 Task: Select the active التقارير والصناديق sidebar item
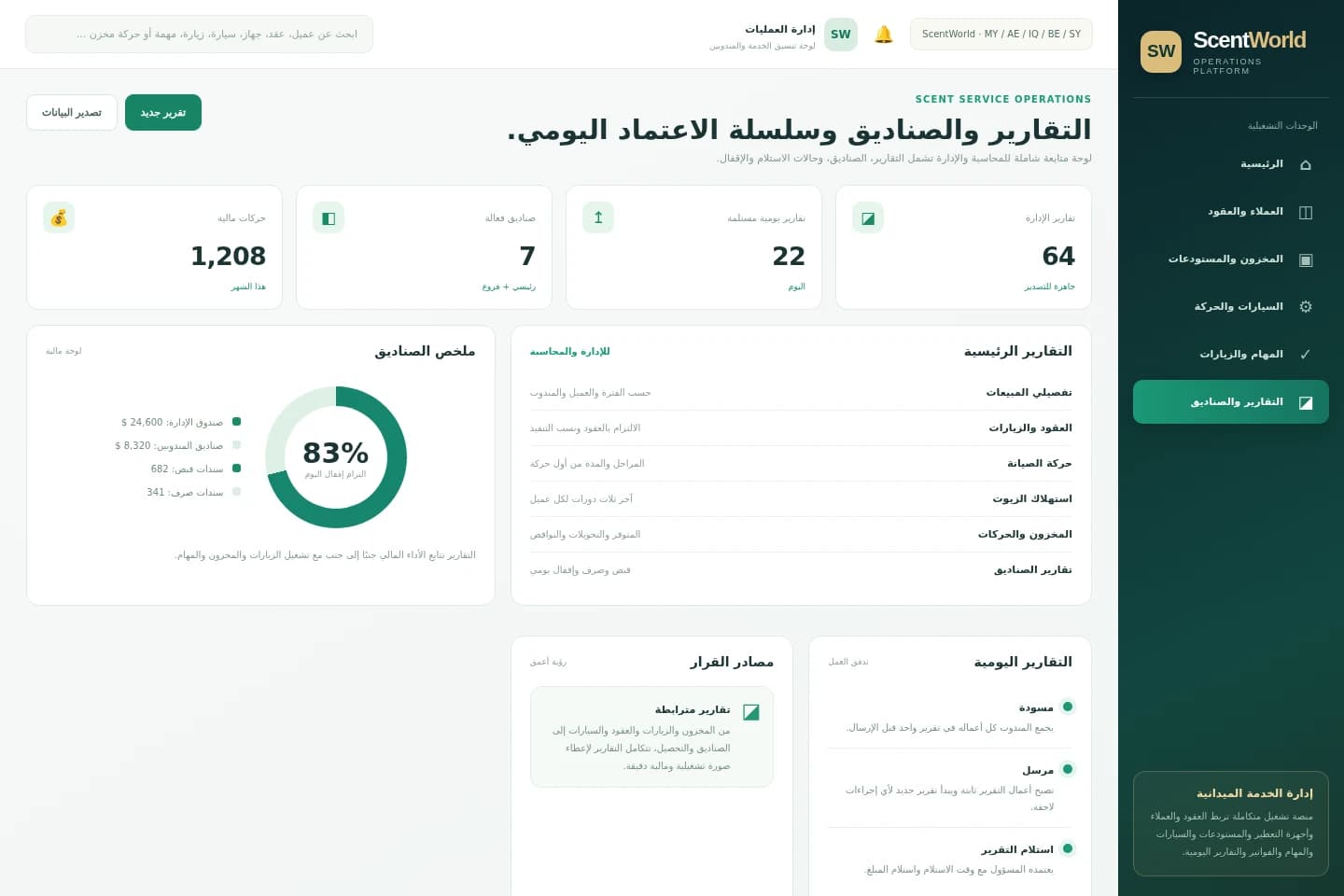1231,402
